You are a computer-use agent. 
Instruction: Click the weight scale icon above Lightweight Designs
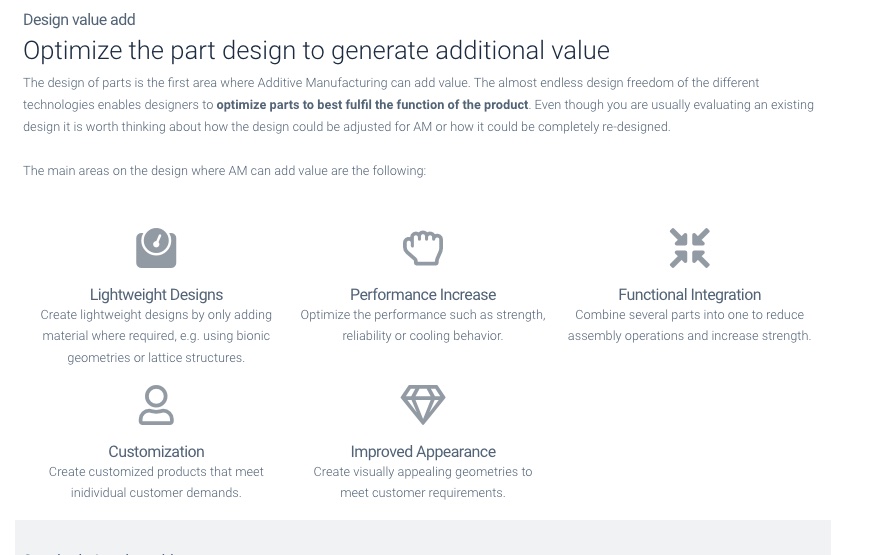(x=156, y=248)
